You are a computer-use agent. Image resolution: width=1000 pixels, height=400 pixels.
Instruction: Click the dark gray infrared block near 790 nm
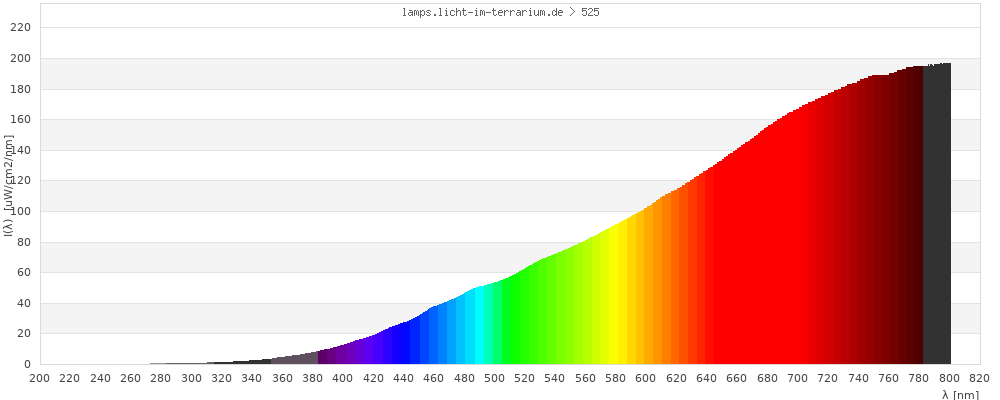937,220
